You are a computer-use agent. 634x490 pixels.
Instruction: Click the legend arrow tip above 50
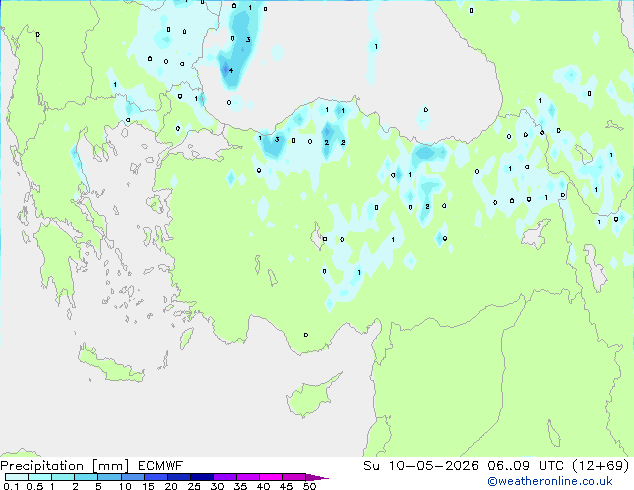pos(317,477)
